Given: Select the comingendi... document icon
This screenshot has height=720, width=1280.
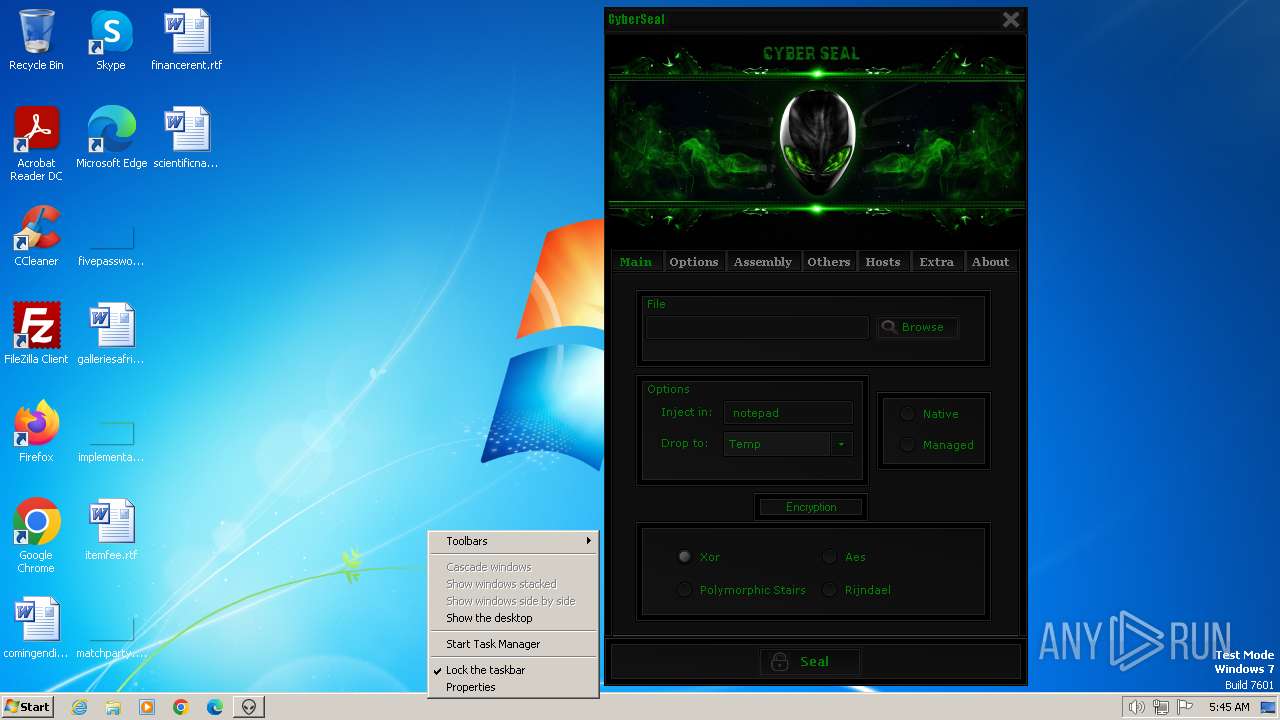Looking at the screenshot, I should point(36,628).
